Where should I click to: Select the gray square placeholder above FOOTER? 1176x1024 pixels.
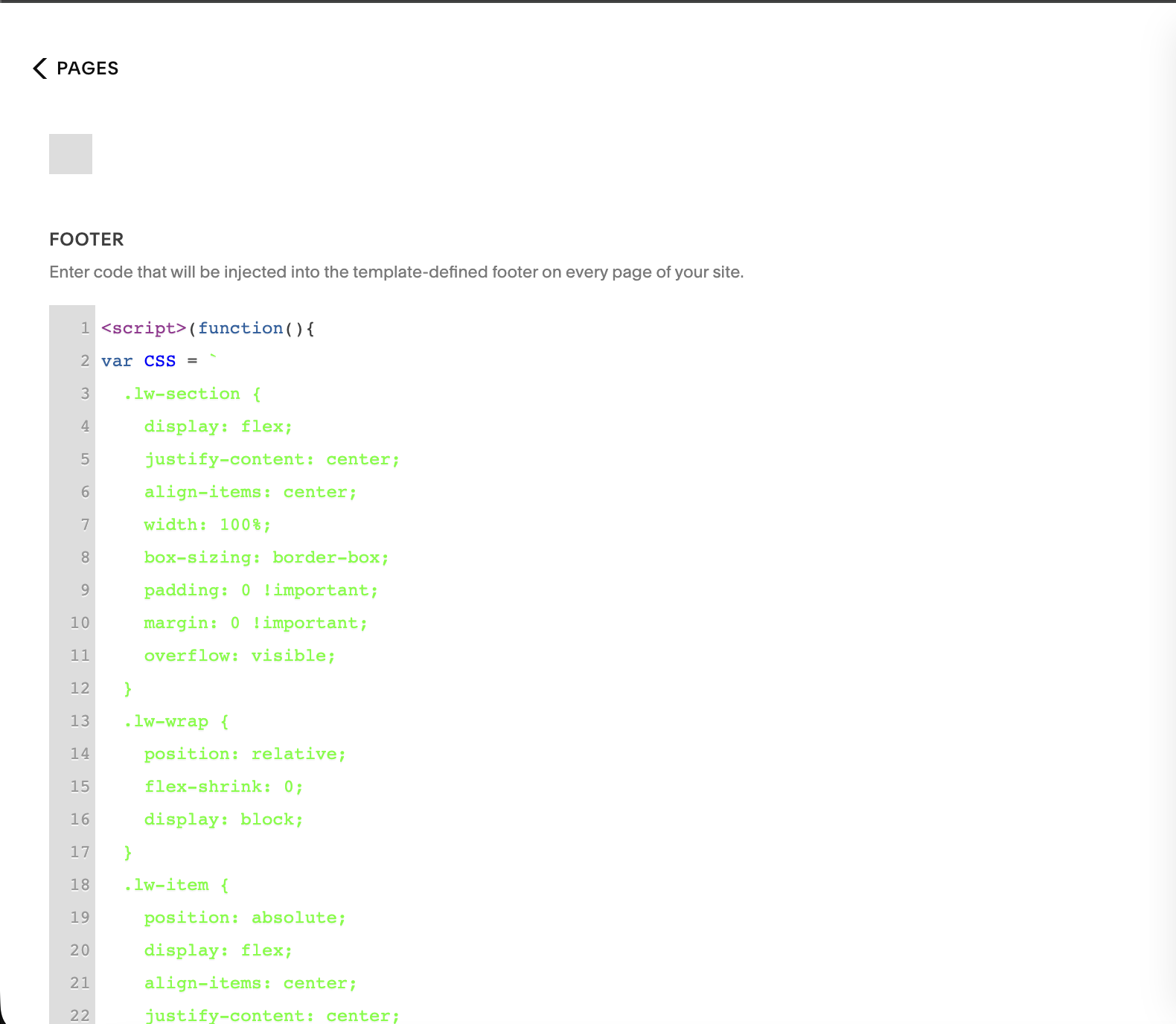coord(71,154)
